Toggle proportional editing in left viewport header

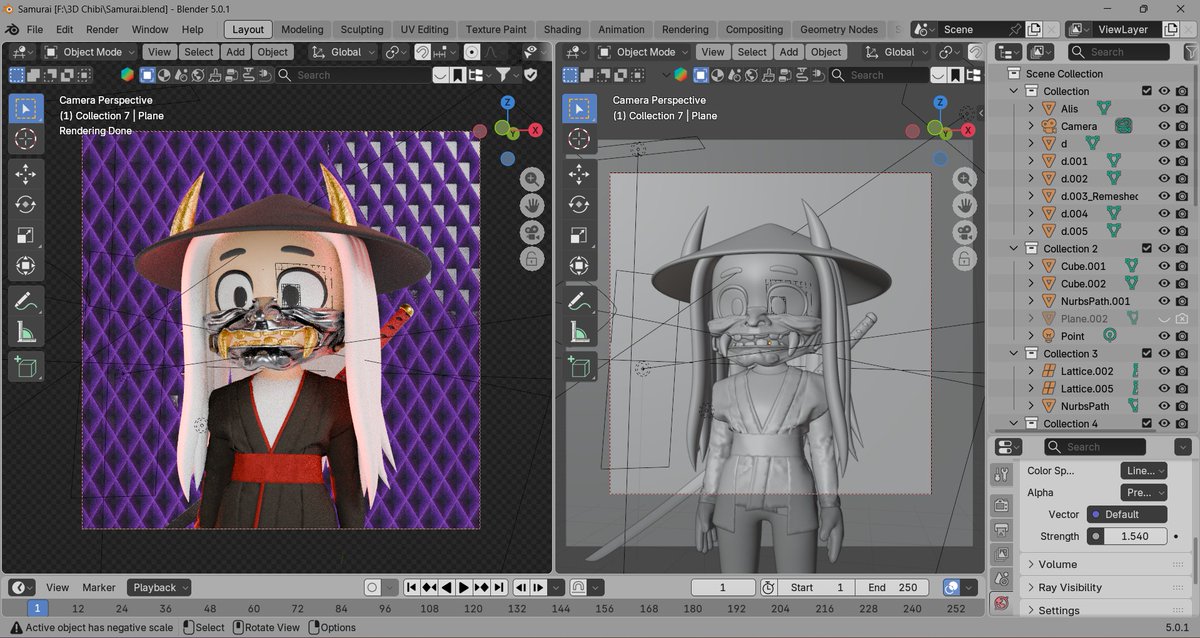click(x=471, y=52)
